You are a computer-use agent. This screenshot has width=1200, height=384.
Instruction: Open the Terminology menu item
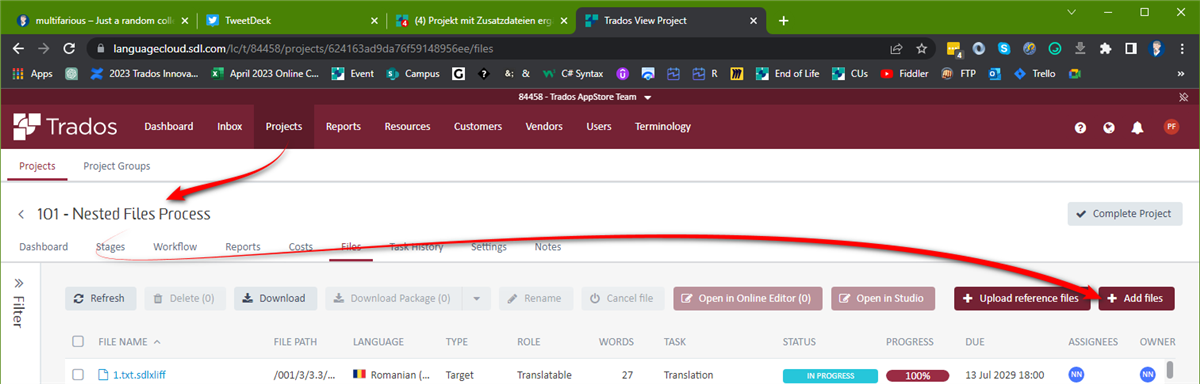tap(663, 126)
